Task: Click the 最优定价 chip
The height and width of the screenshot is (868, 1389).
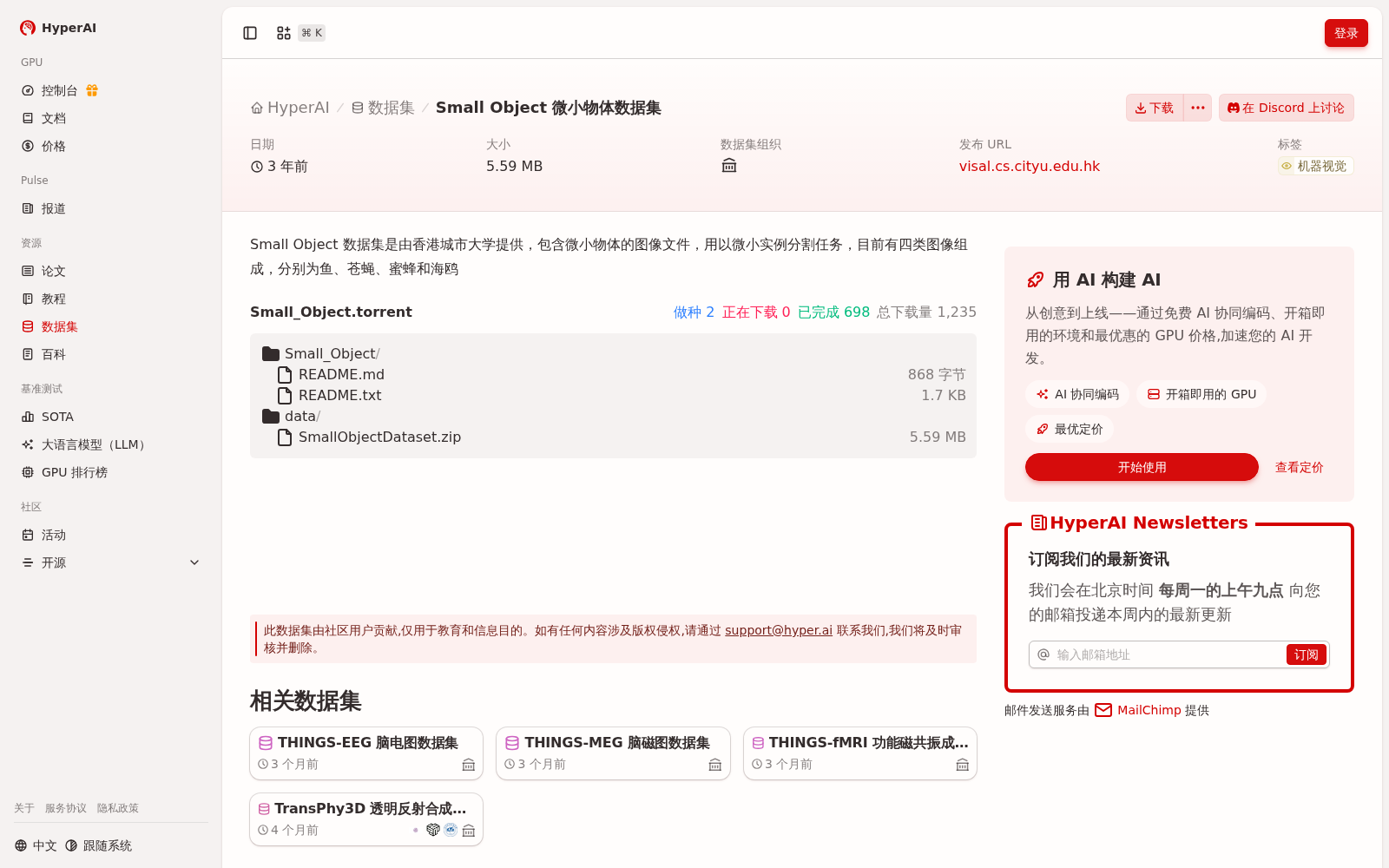Action: (x=1070, y=429)
